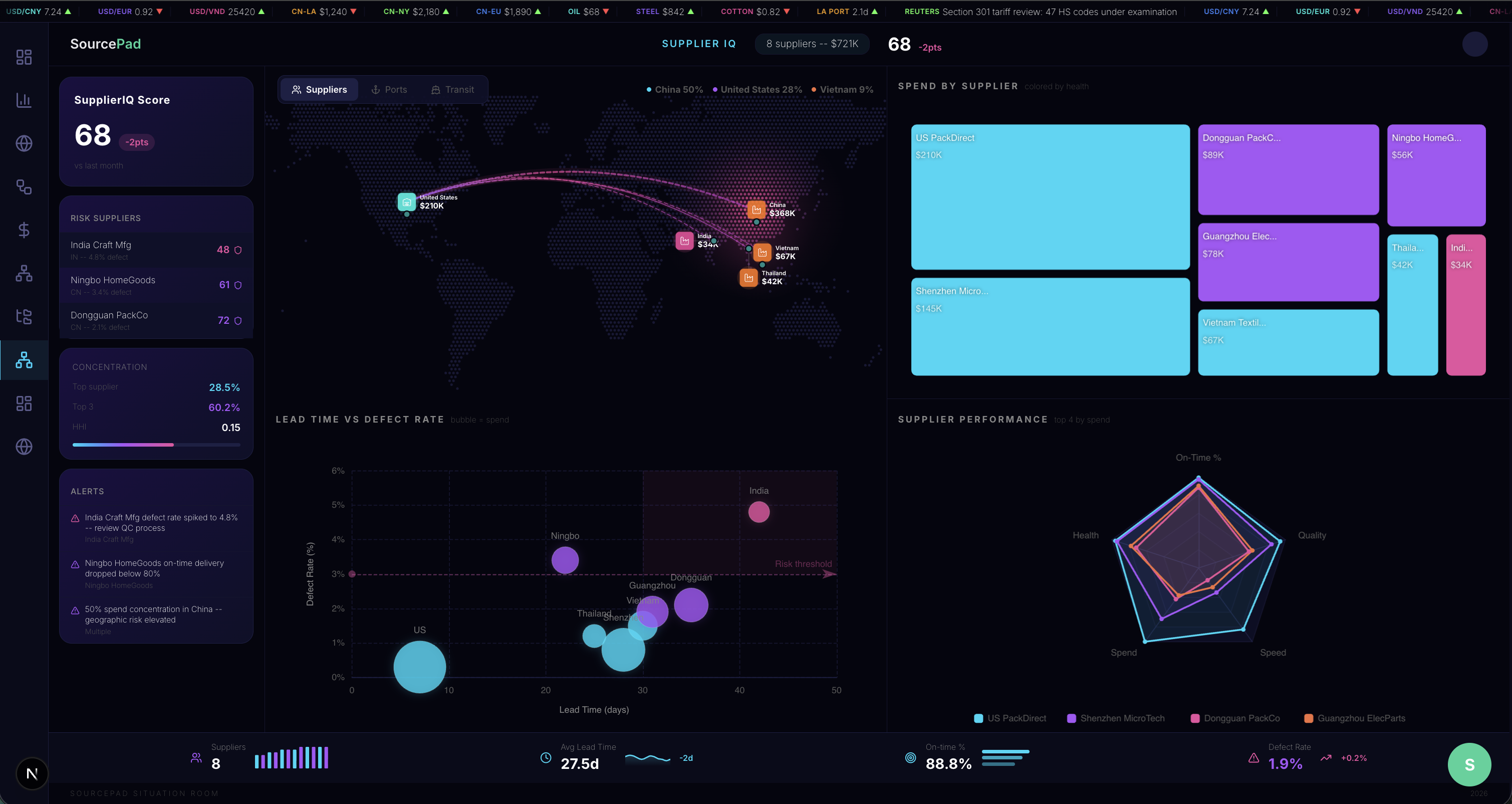This screenshot has width=1512, height=804.
Task: Switch to the Ports tab
Action: tap(389, 90)
